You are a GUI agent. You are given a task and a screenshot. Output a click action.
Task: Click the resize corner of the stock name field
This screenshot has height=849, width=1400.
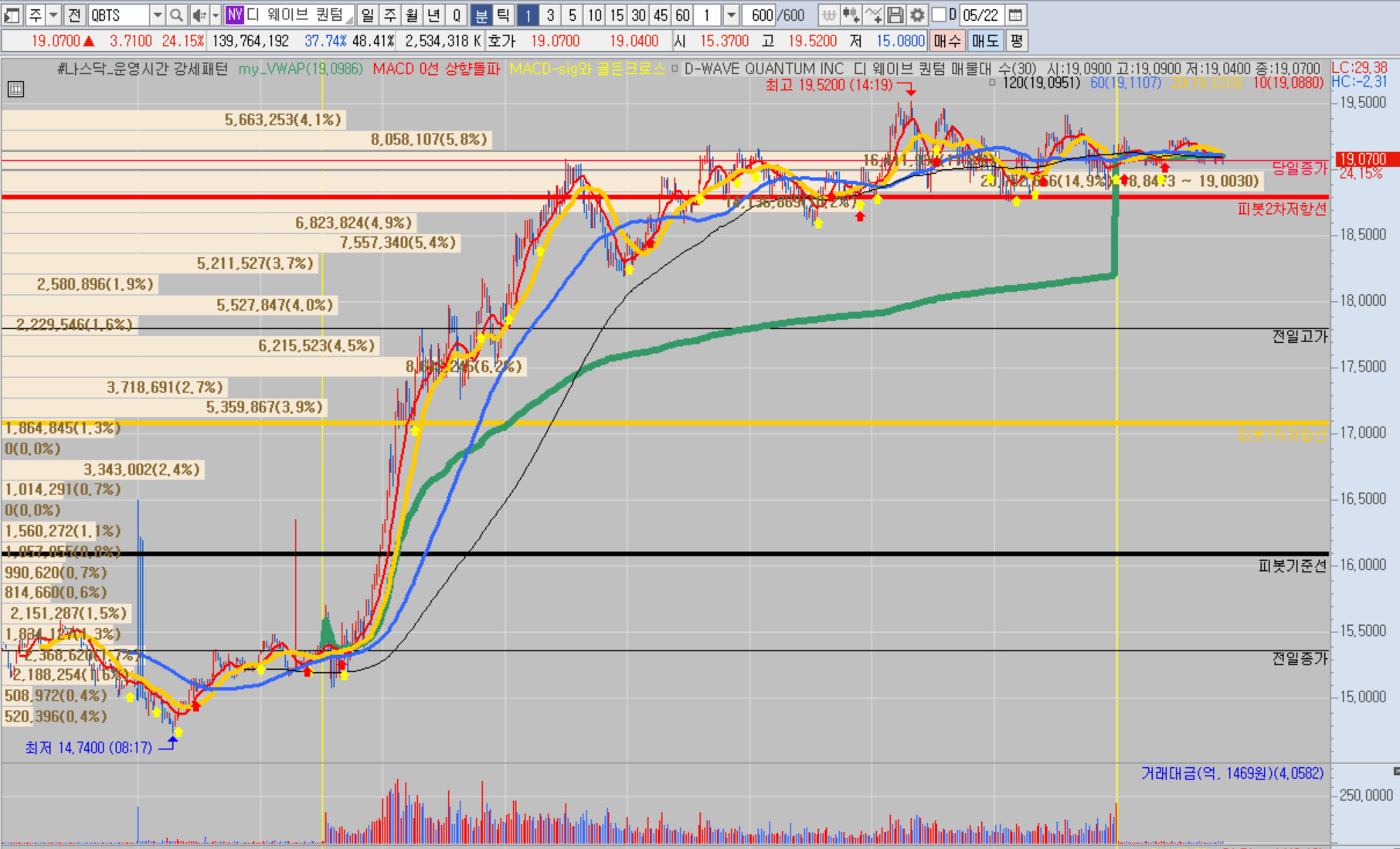350,19
